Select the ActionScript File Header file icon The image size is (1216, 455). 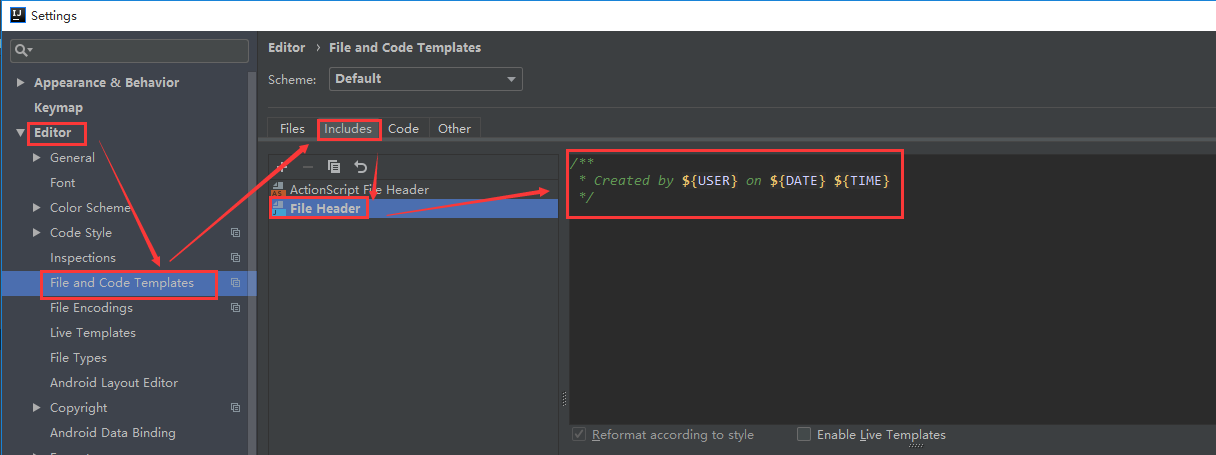coord(278,190)
